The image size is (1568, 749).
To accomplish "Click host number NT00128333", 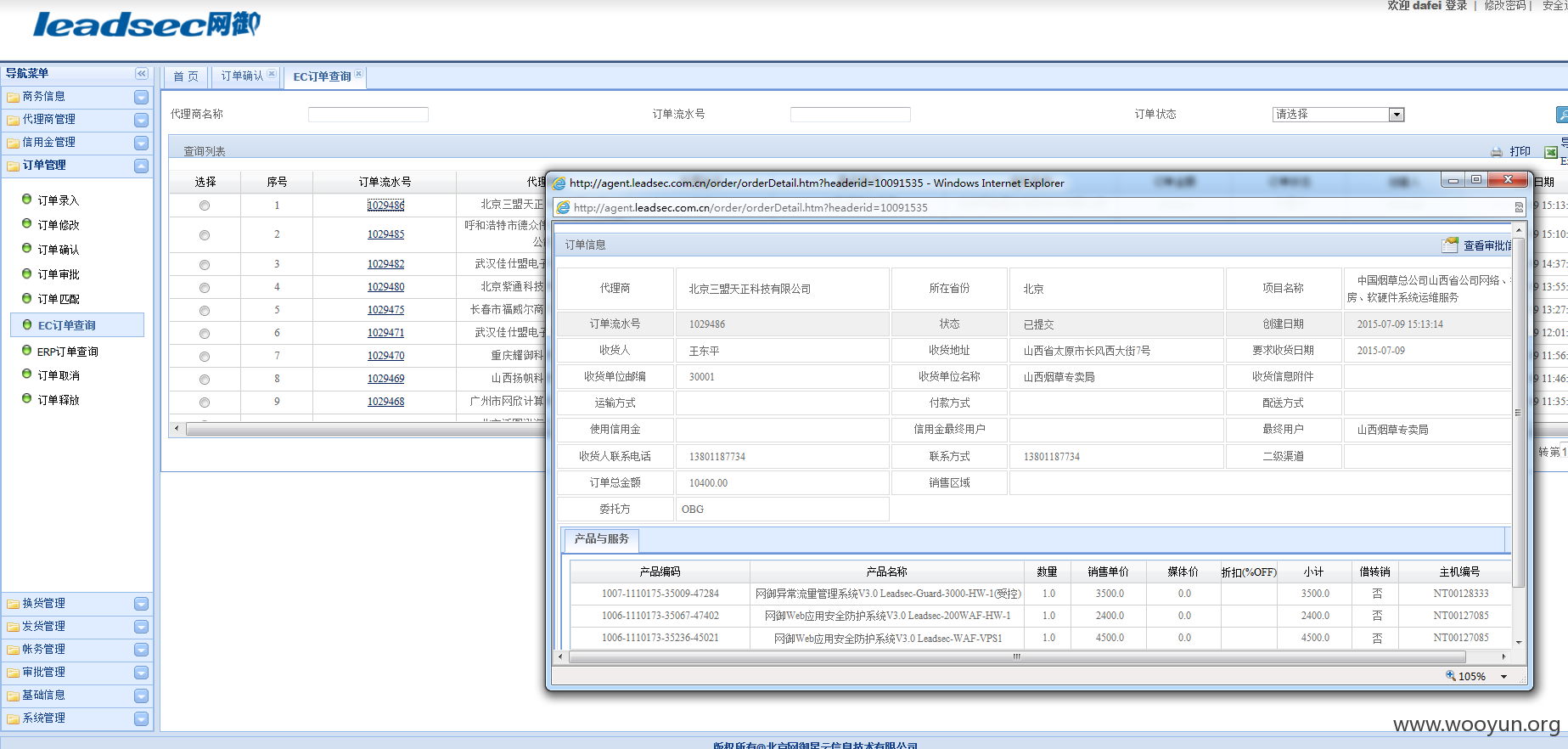I will click(1461, 594).
